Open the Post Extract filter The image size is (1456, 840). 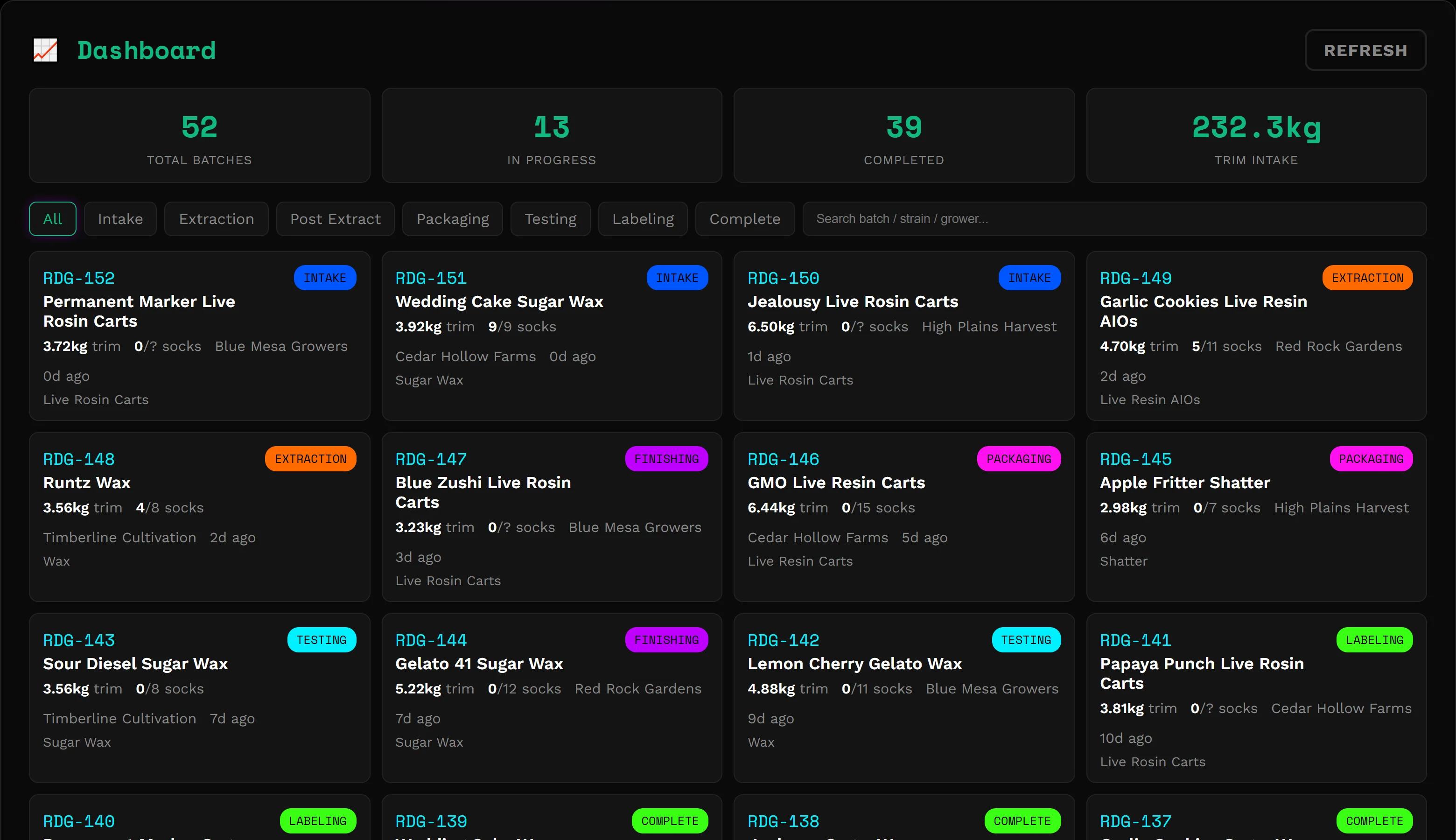tap(335, 219)
